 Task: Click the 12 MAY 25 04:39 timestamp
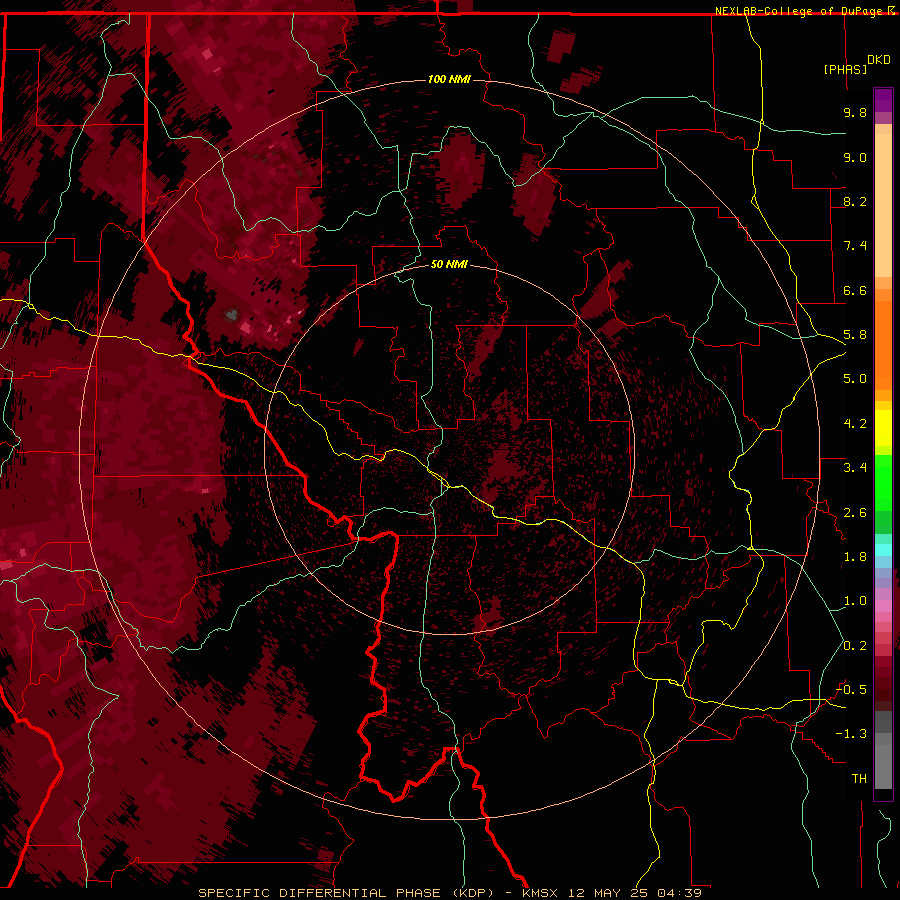pyautogui.click(x=635, y=893)
